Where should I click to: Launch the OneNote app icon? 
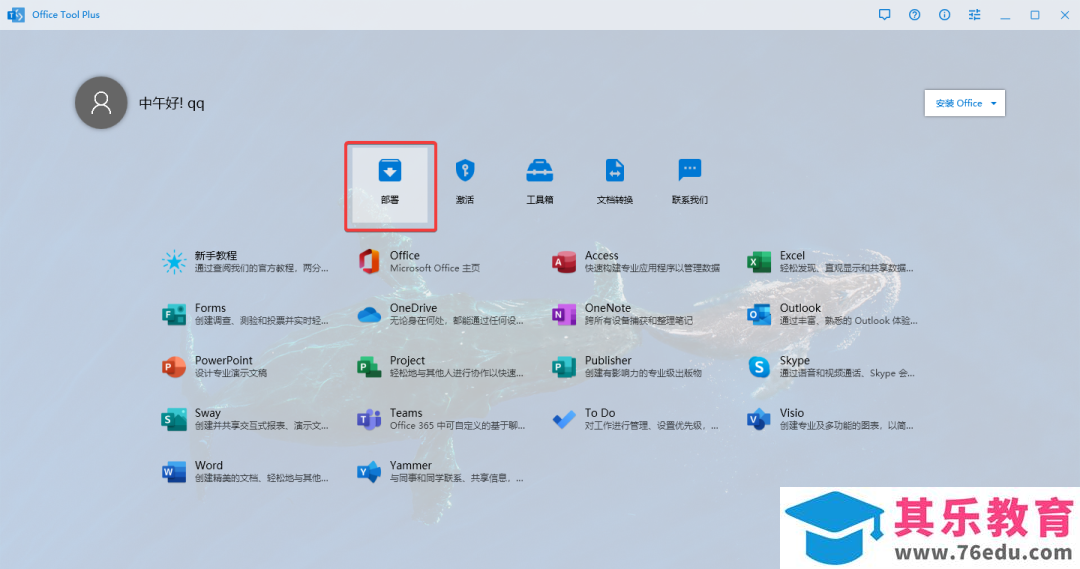pos(564,314)
